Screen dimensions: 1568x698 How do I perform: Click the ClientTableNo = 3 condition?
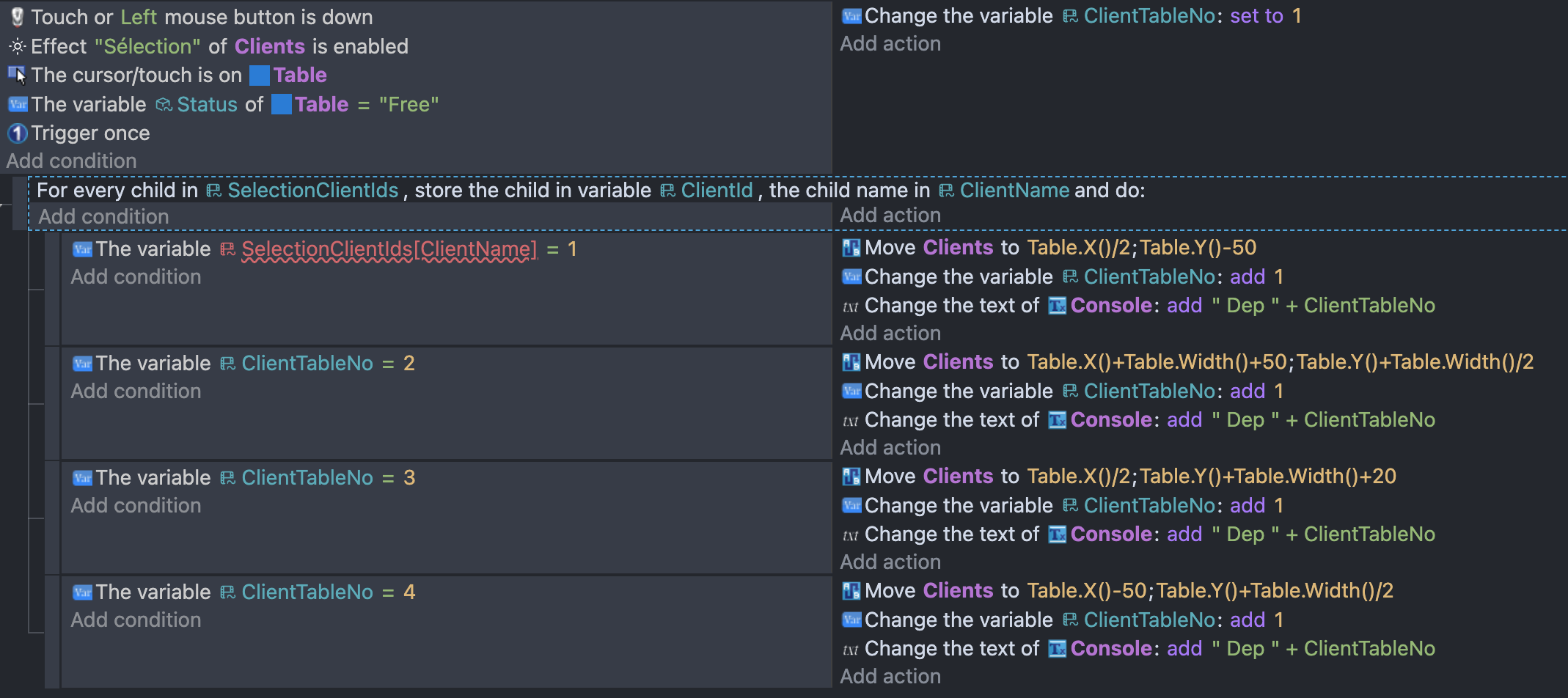pos(244,477)
